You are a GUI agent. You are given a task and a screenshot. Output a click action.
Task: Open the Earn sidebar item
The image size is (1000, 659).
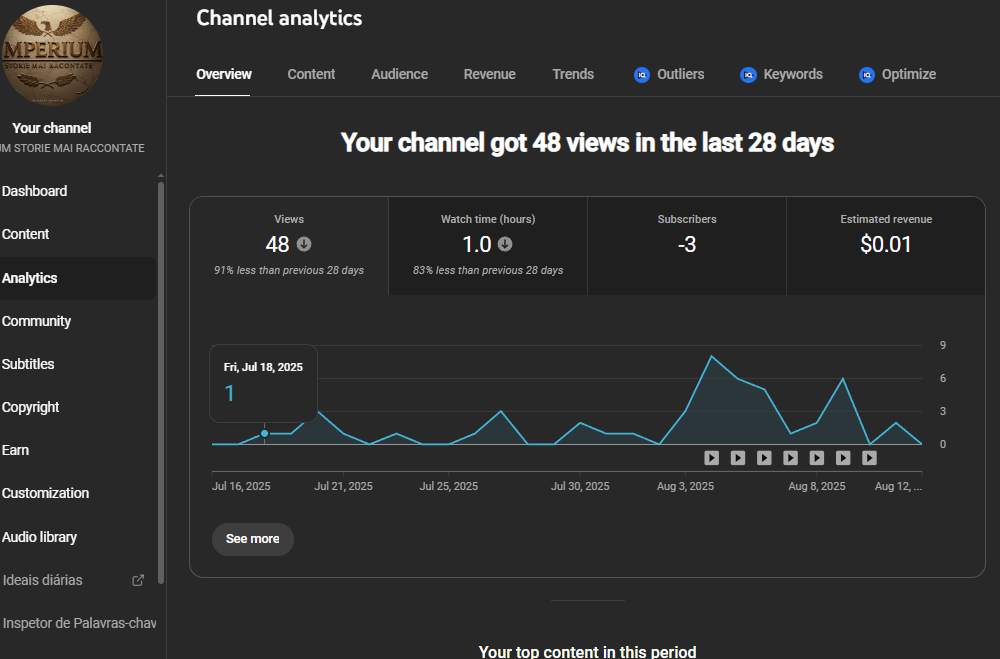click(15, 450)
